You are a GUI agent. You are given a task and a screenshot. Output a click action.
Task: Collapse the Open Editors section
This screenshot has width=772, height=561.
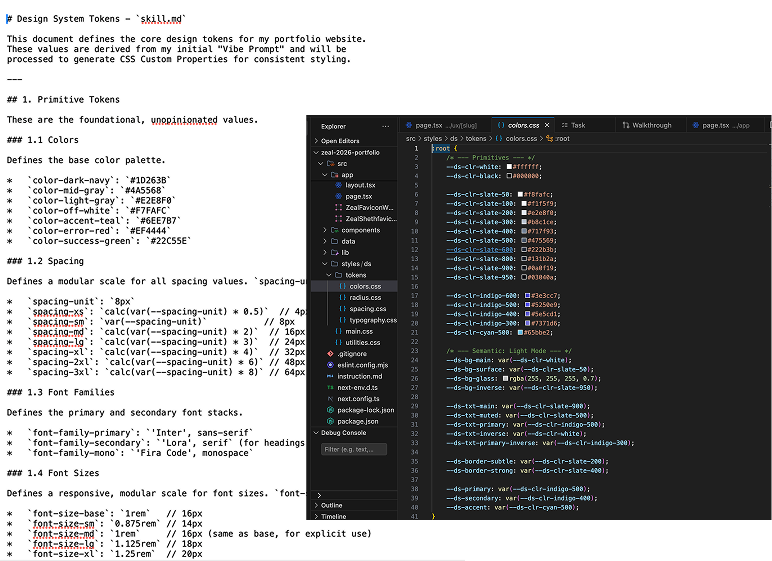tap(340, 141)
